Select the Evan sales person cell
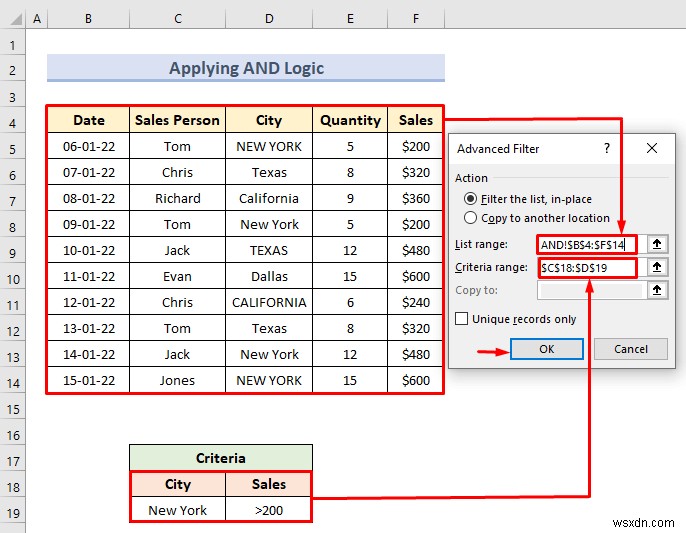 click(177, 276)
